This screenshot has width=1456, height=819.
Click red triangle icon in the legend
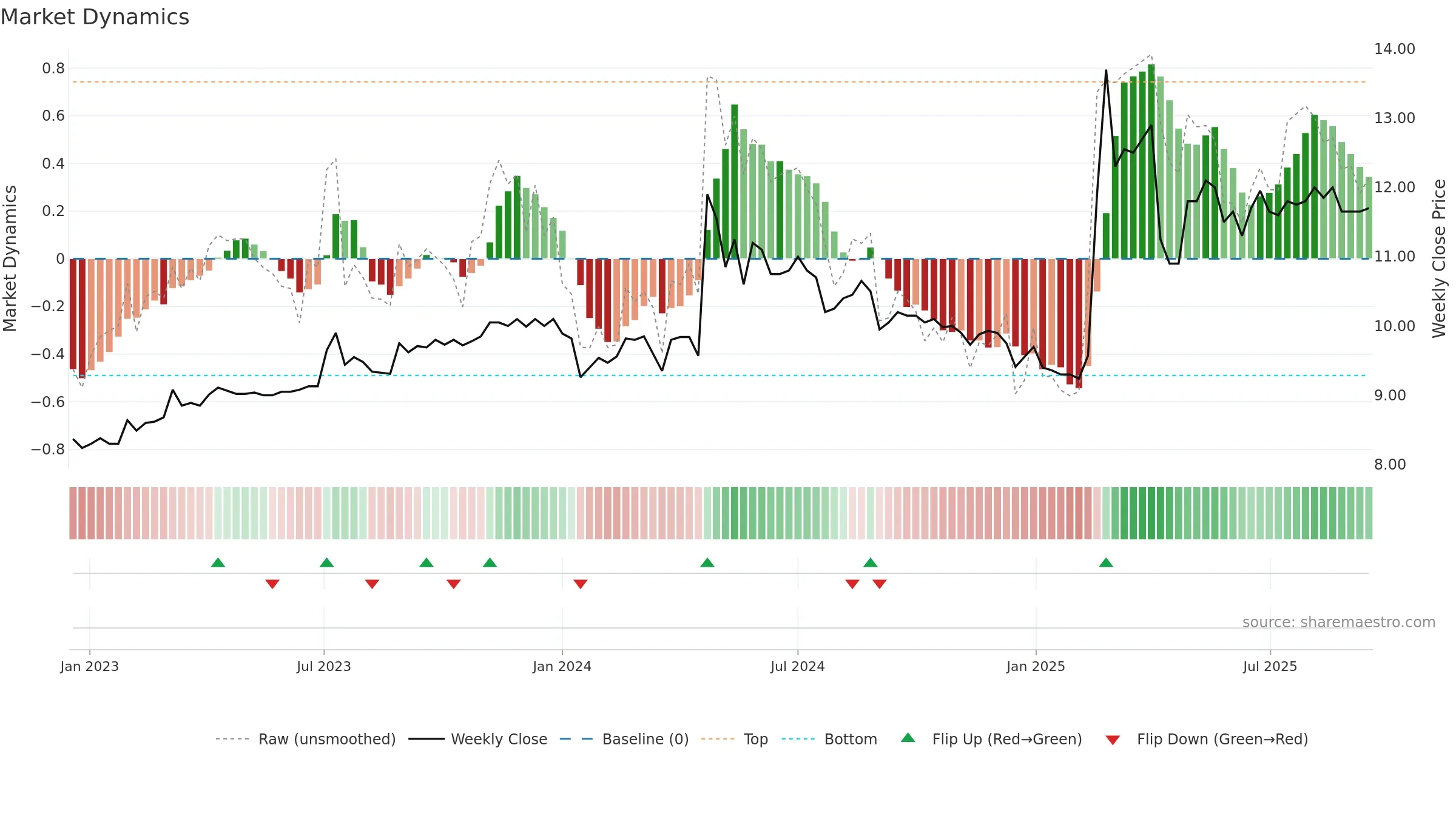pyautogui.click(x=1113, y=740)
